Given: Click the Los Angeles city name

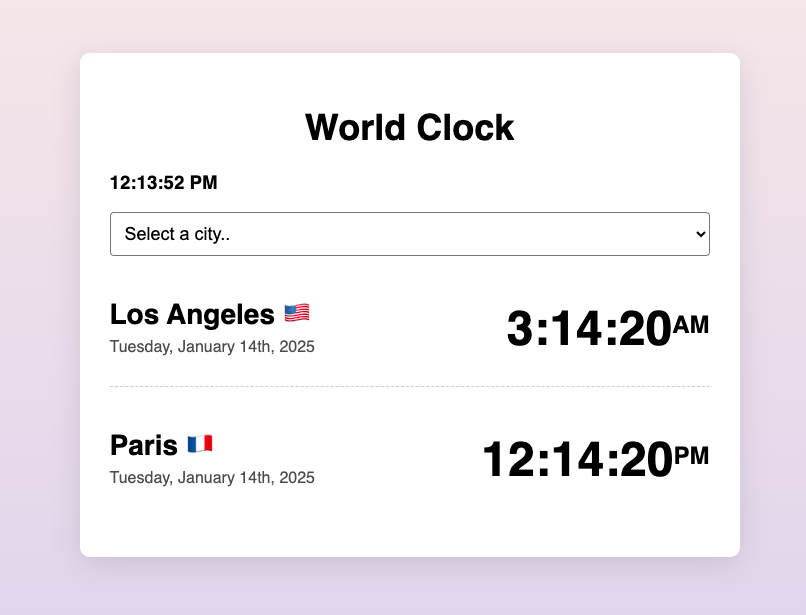Looking at the screenshot, I should coord(192,314).
